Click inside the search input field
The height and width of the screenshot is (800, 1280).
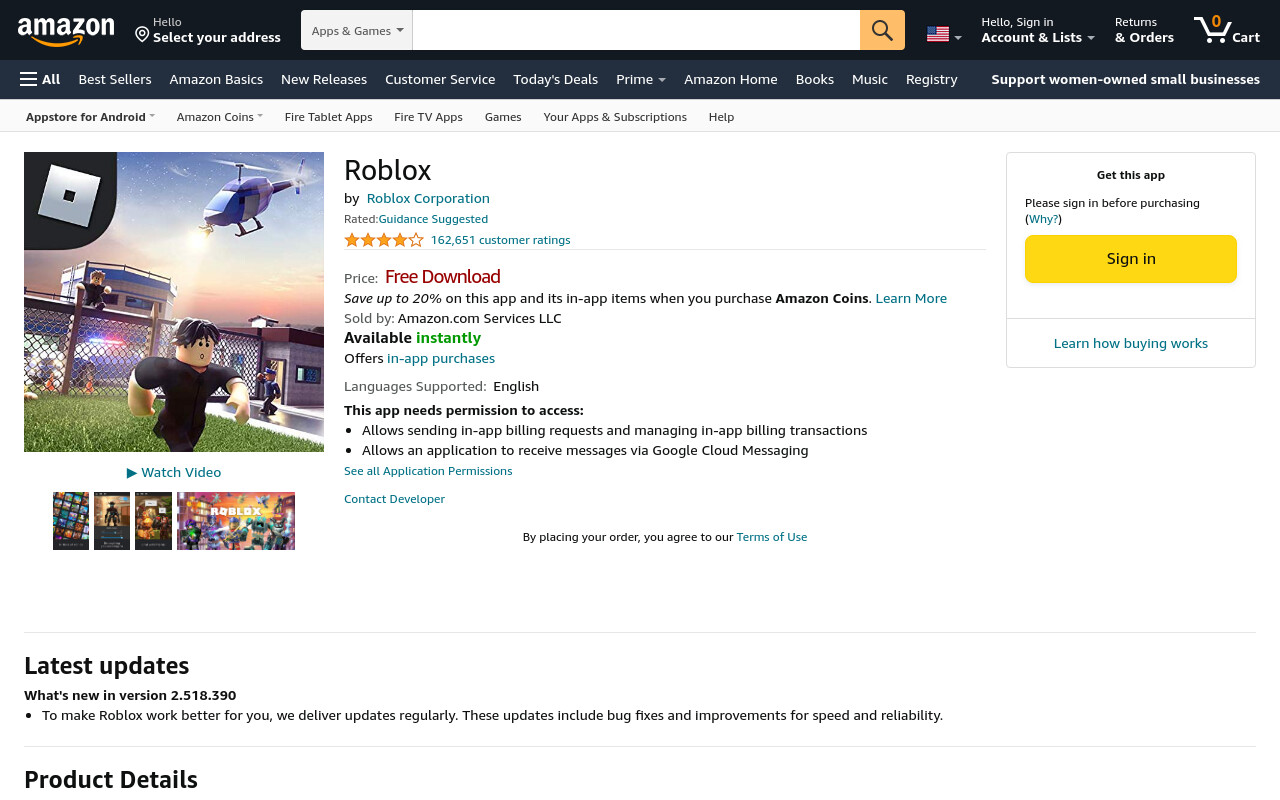point(636,30)
